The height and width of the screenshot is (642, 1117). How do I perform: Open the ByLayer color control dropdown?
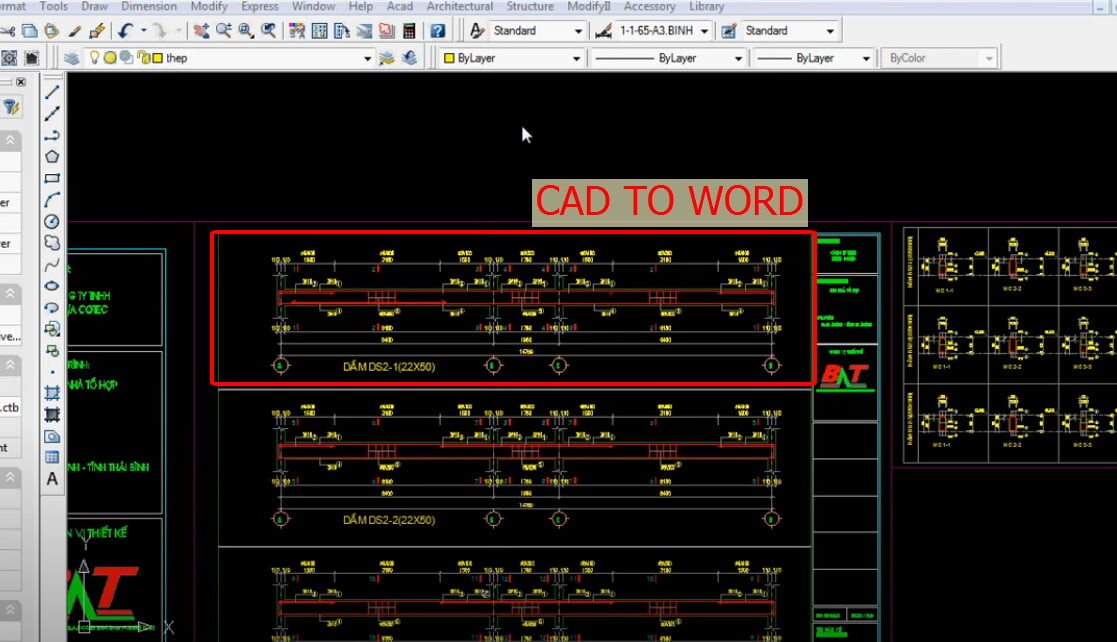tap(578, 58)
